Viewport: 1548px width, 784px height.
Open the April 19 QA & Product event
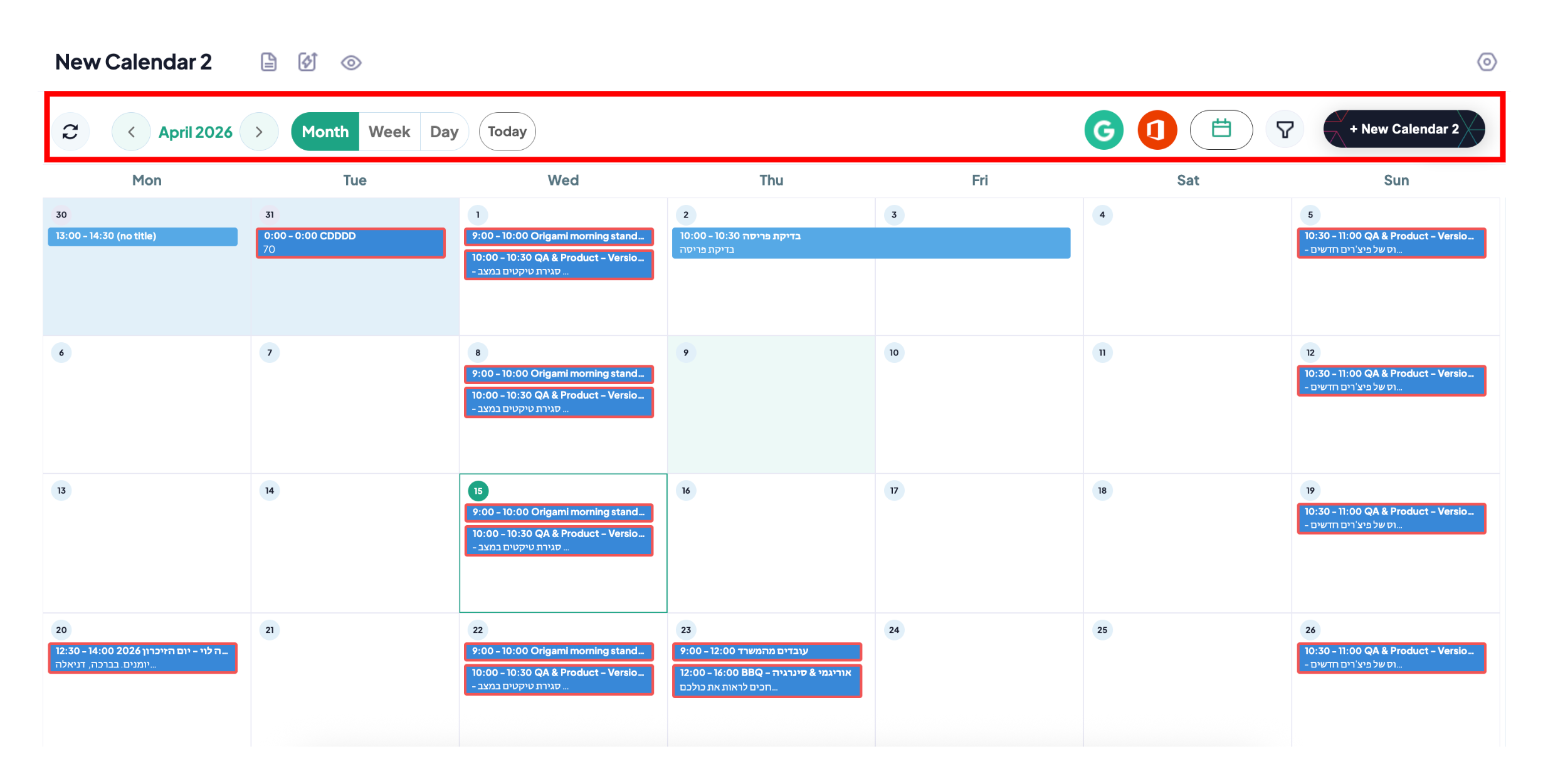pyautogui.click(x=1391, y=518)
